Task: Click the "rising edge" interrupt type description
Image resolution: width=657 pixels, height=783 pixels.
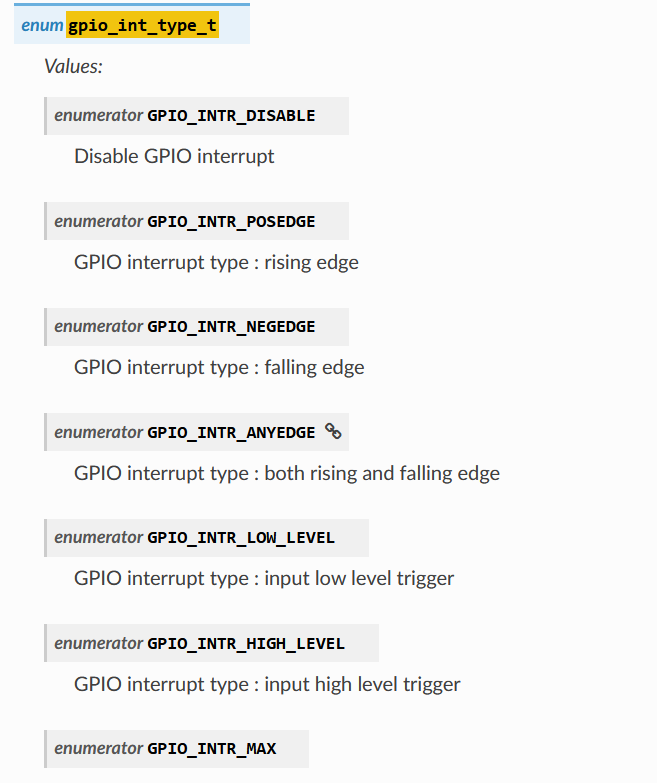Action: point(216,262)
